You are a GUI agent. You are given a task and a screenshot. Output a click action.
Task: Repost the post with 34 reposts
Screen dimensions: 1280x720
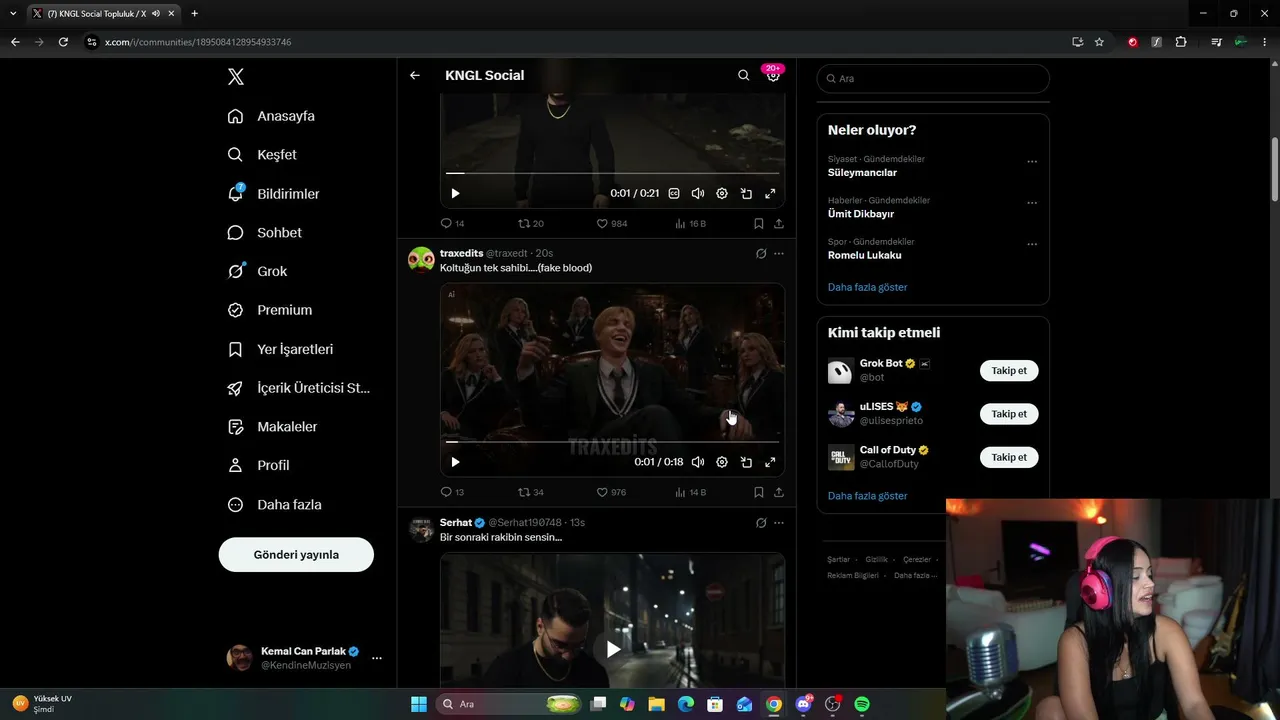tap(531, 492)
